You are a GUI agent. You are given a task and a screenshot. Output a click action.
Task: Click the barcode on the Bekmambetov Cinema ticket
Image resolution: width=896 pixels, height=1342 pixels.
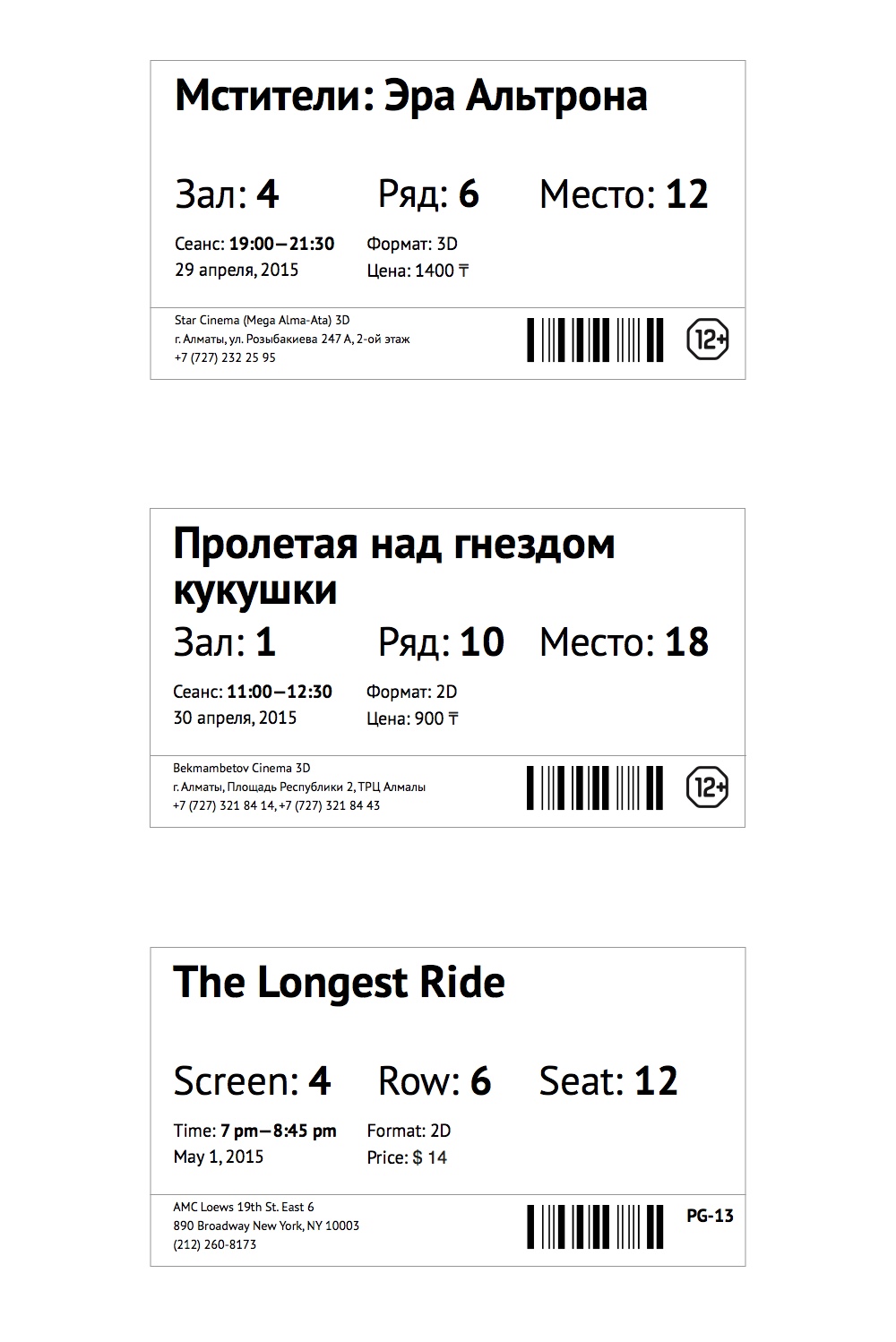(595, 787)
